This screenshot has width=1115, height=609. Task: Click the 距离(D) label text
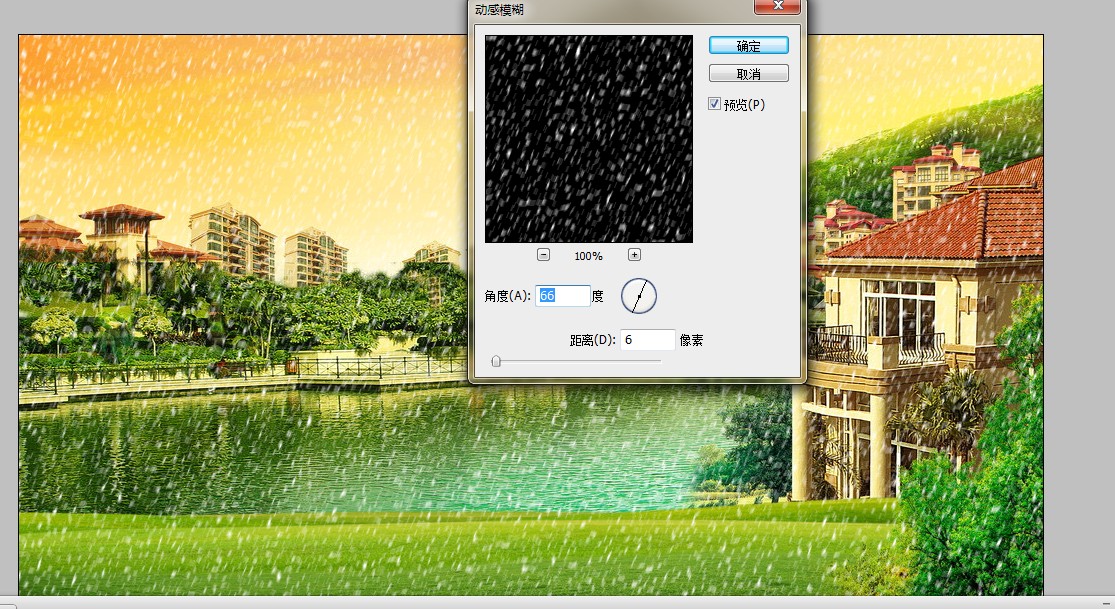pos(592,340)
